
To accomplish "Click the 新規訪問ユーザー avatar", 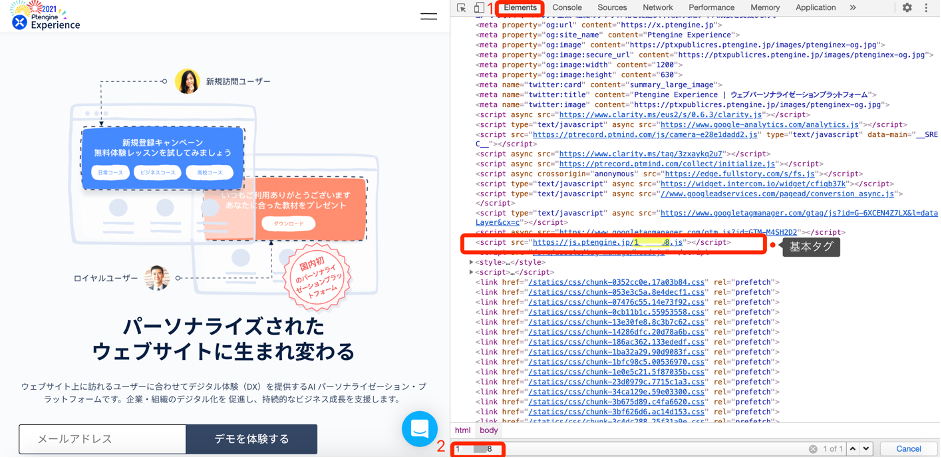I will coord(187,81).
